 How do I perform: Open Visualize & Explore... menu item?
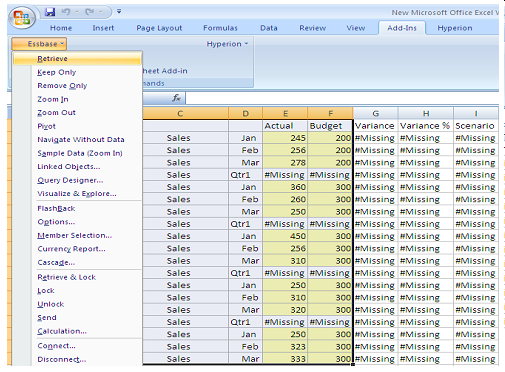click(77, 194)
